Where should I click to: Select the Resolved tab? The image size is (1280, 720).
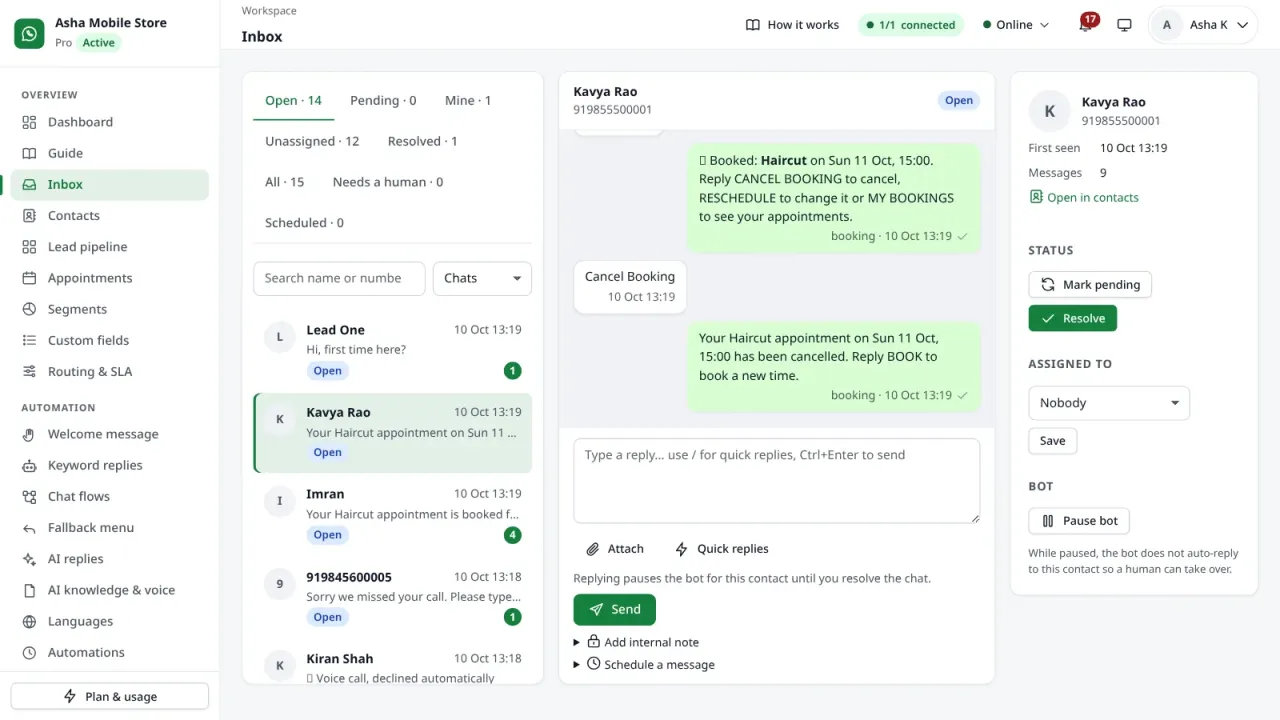[x=422, y=141]
